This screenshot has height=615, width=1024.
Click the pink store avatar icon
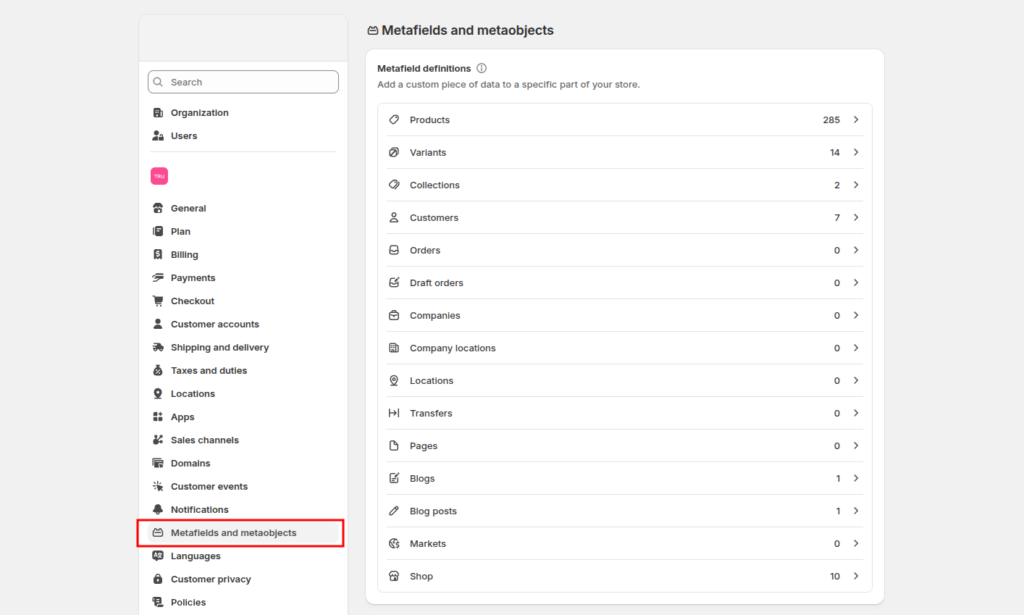pos(159,176)
